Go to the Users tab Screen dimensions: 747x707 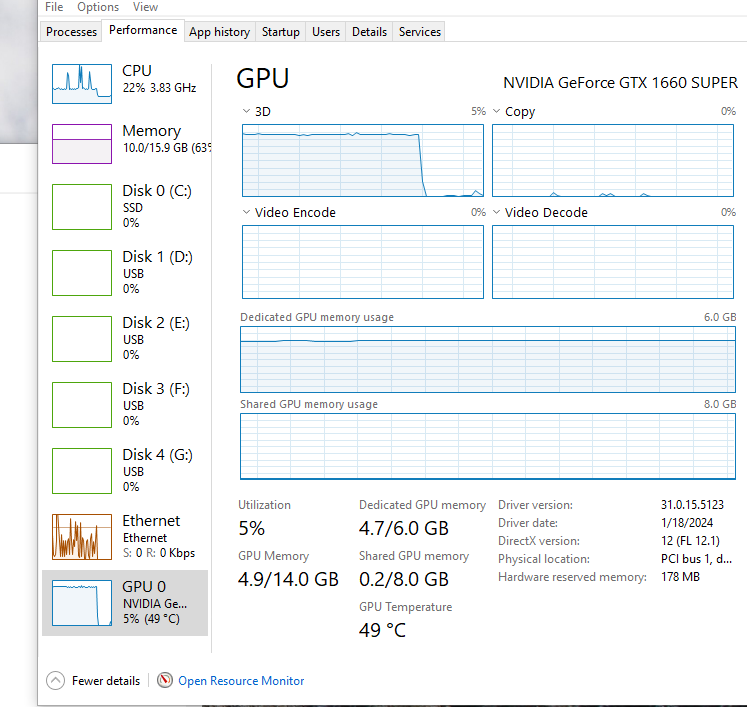(x=326, y=31)
